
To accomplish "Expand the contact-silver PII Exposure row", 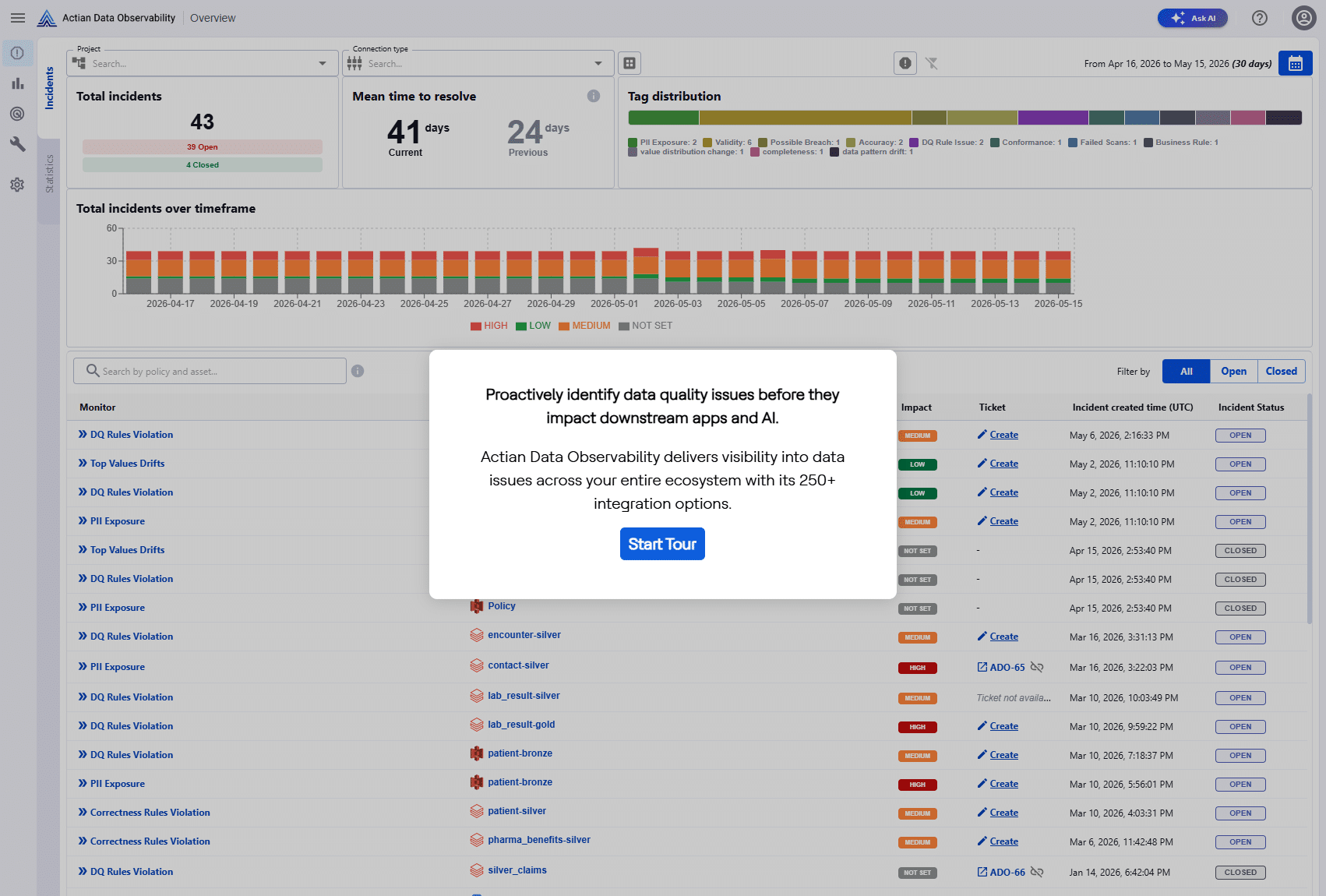I will pyautogui.click(x=83, y=667).
